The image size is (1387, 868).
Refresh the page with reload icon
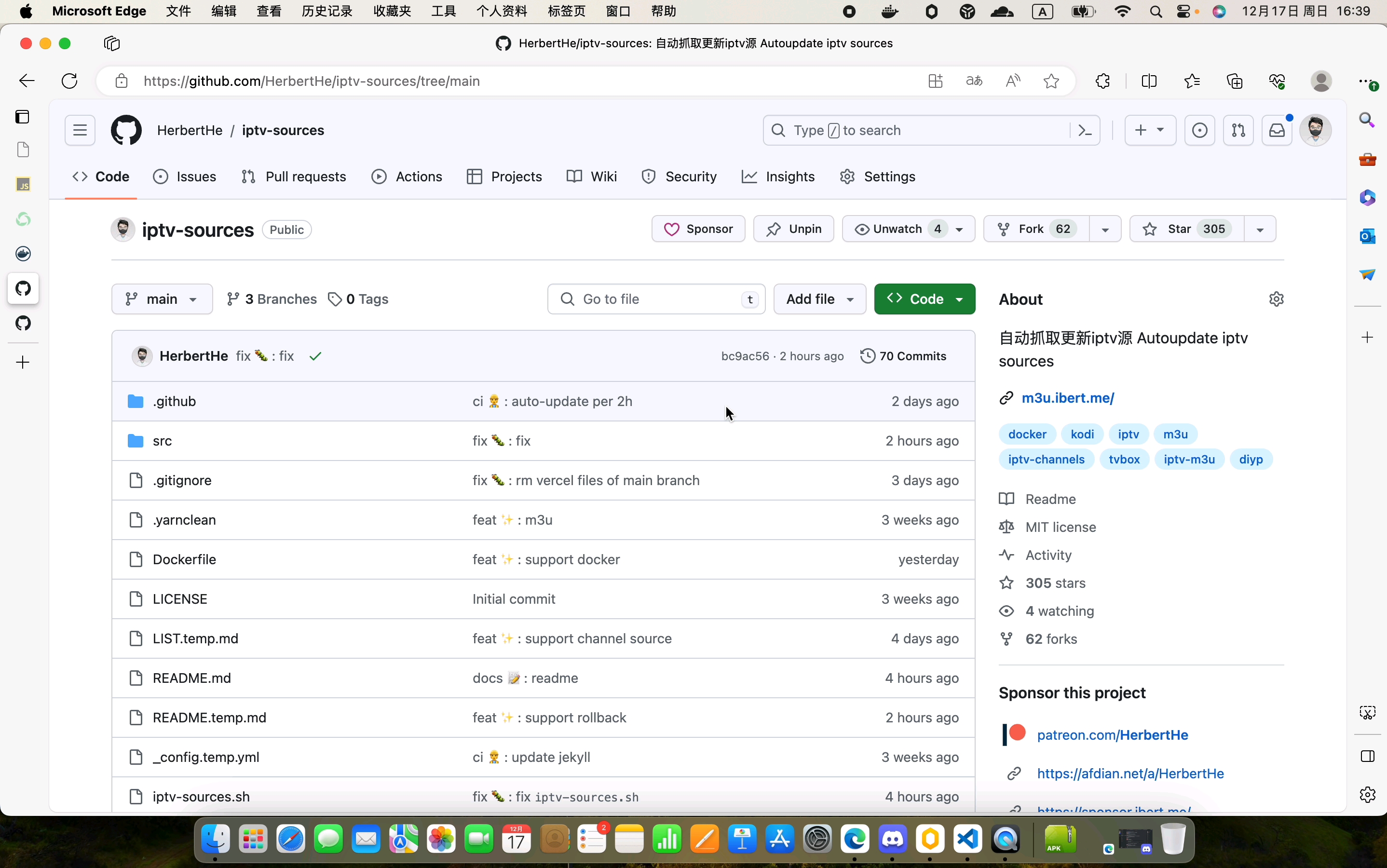pos(69,81)
